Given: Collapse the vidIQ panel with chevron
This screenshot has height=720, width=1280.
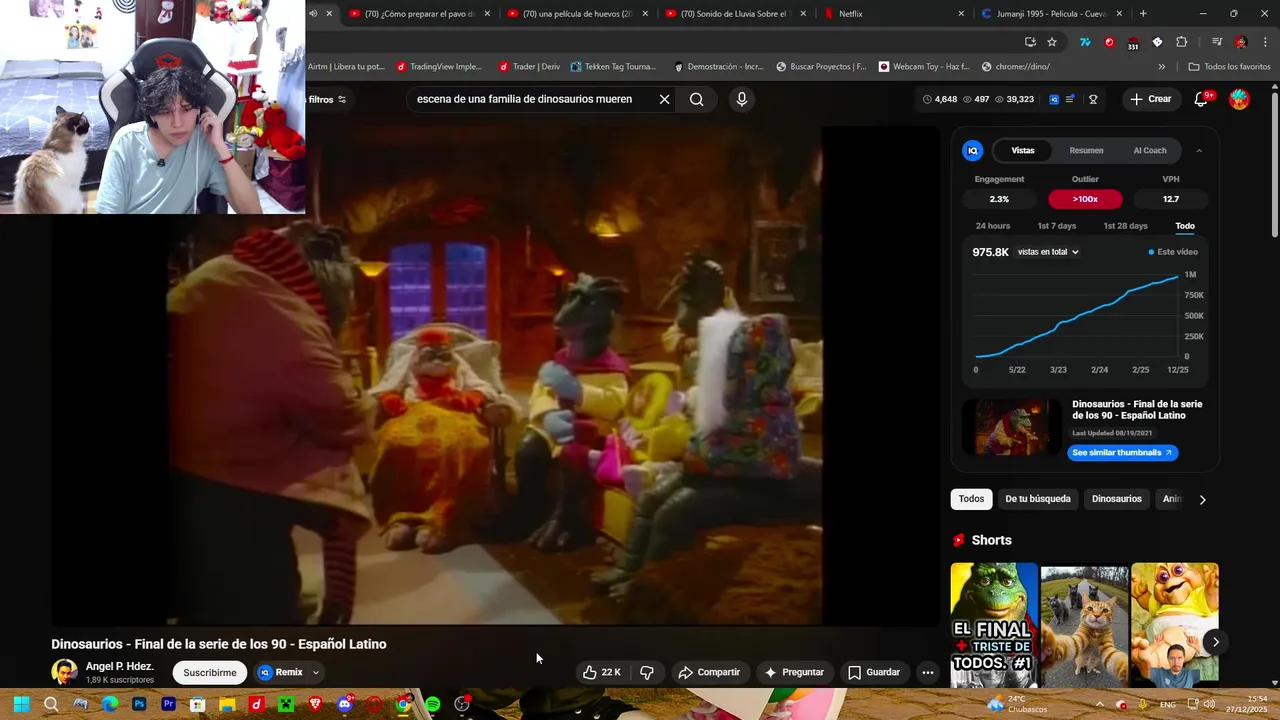Looking at the screenshot, I should pos(1199,151).
